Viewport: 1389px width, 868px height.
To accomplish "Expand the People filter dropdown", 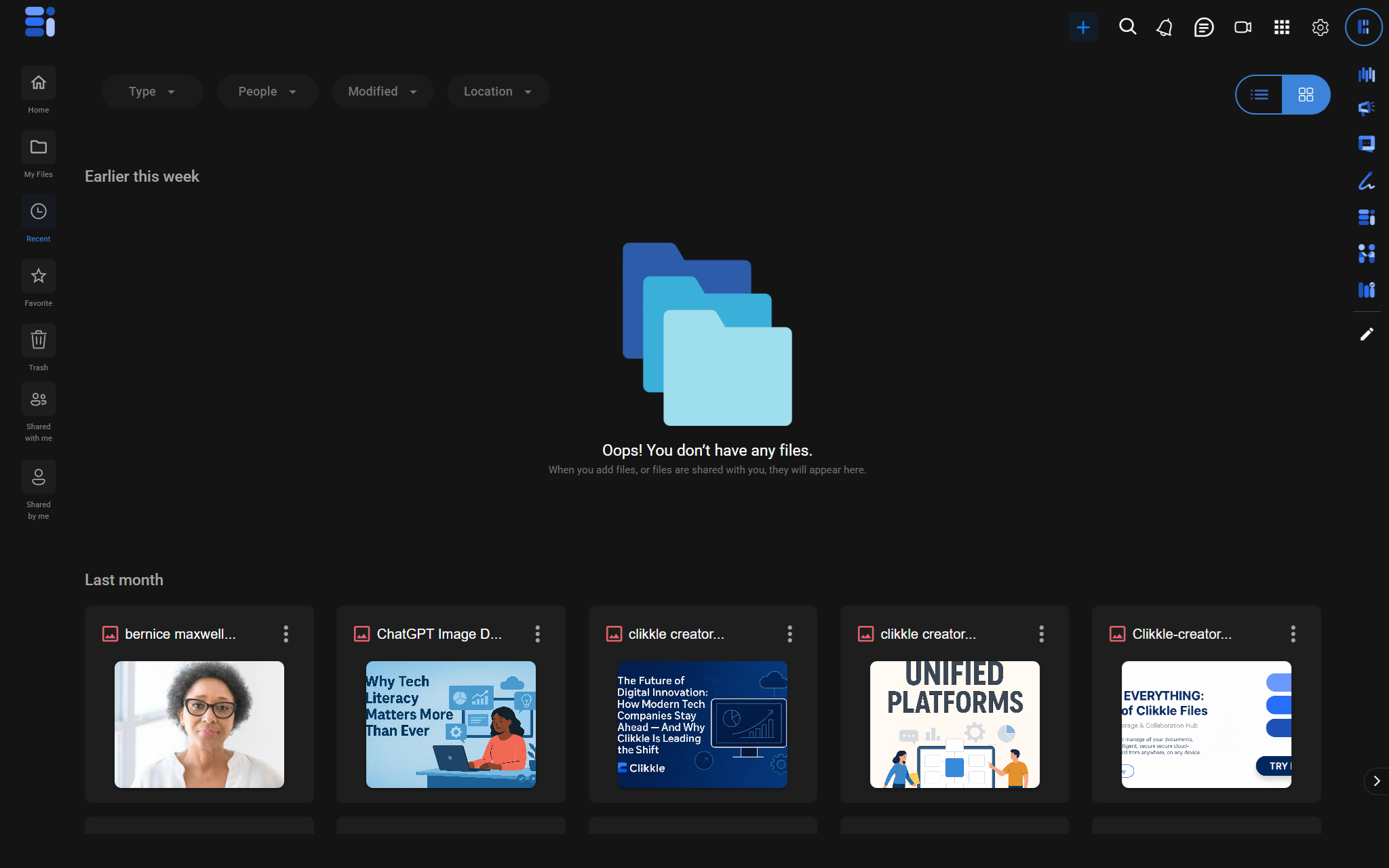I will click(267, 92).
